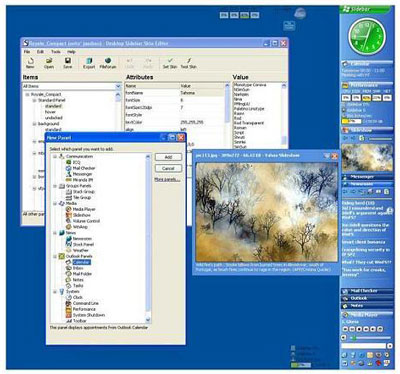The image size is (400, 374).
Task: Select Roman font in Value list
Action: pos(240,128)
